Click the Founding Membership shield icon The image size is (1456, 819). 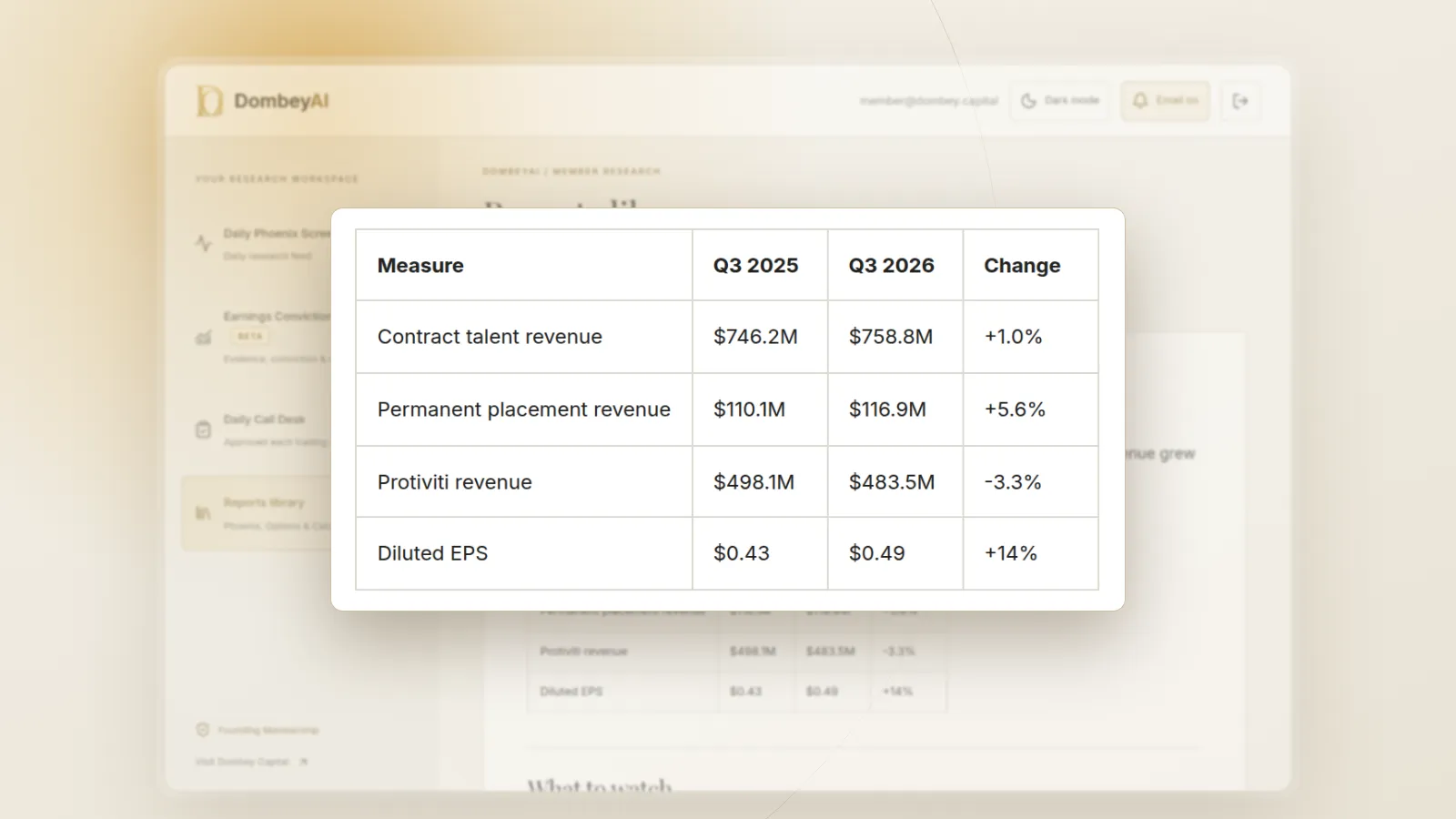(x=203, y=730)
